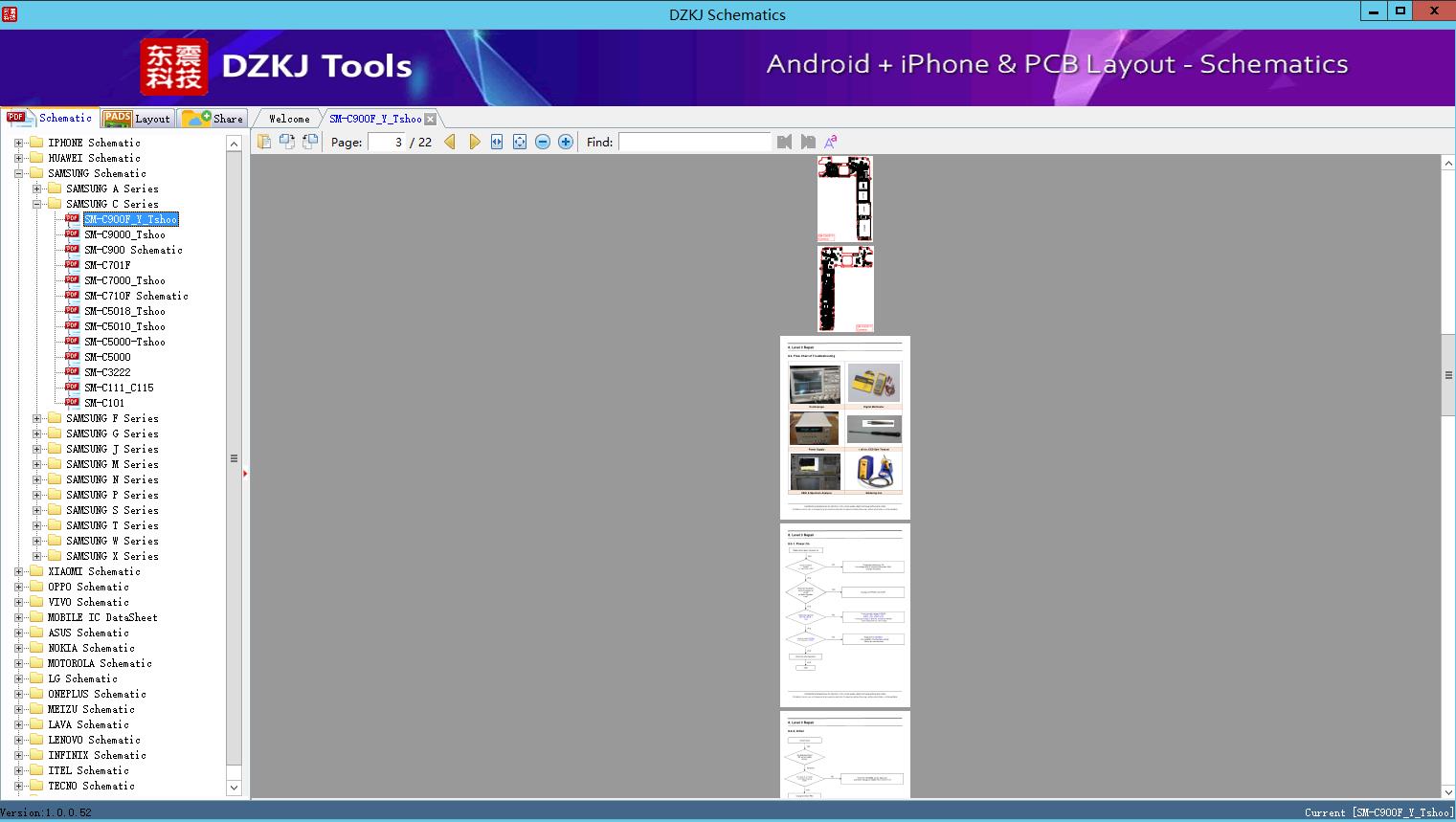This screenshot has width=1456, height=822.
Task: Close the SM-C900F_Y_Tshoo document tab
Action: 430,119
